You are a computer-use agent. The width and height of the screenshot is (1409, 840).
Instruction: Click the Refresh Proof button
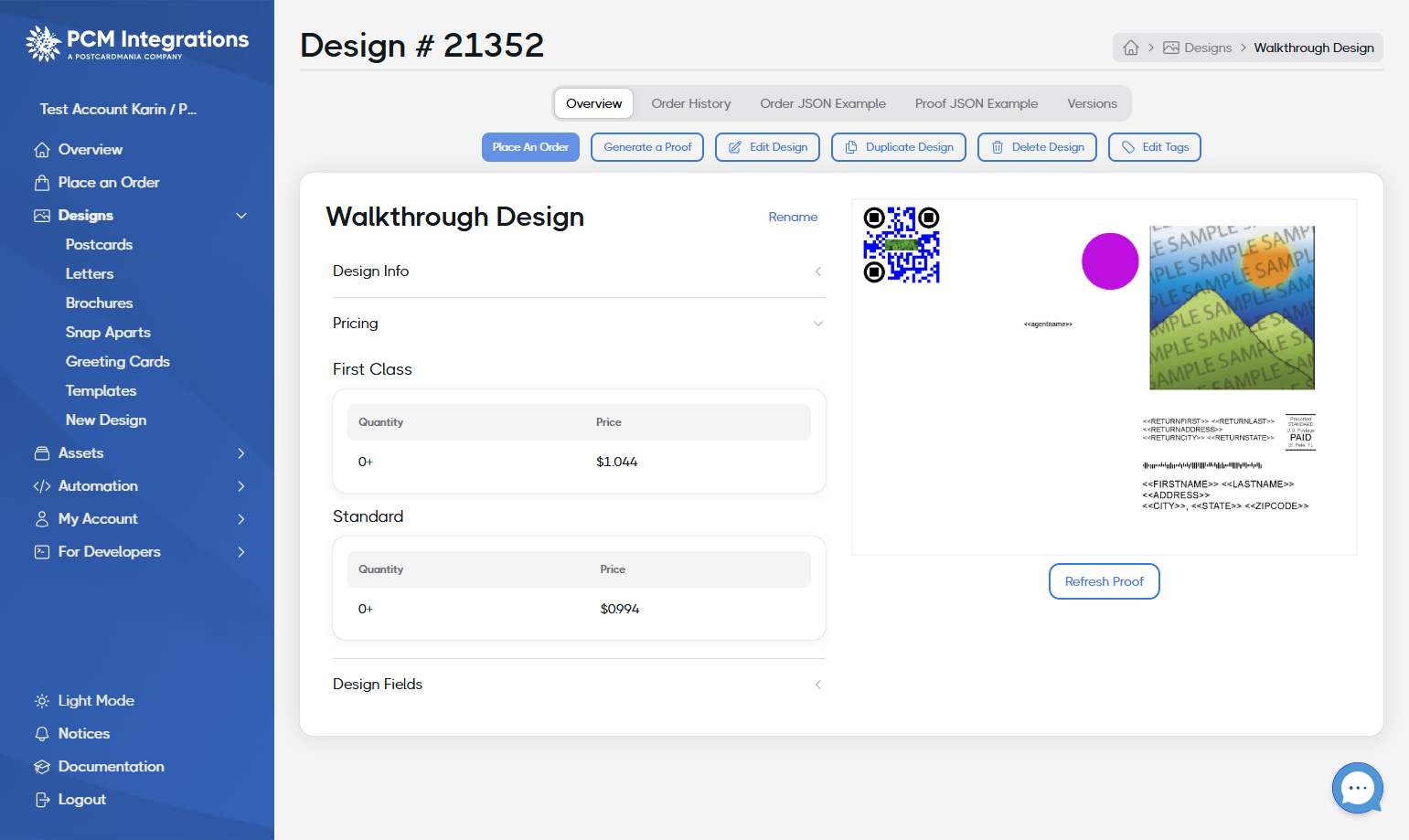tap(1104, 581)
